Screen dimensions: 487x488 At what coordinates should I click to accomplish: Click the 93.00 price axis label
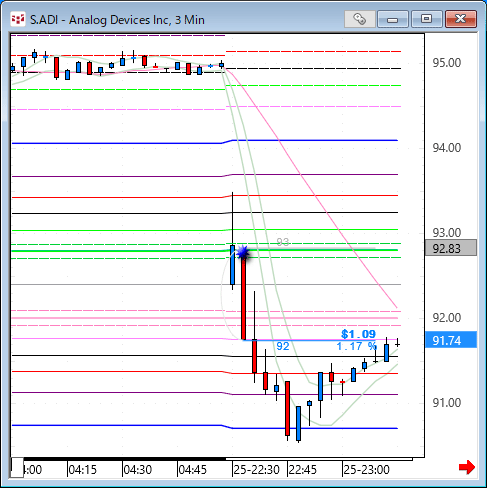(447, 232)
